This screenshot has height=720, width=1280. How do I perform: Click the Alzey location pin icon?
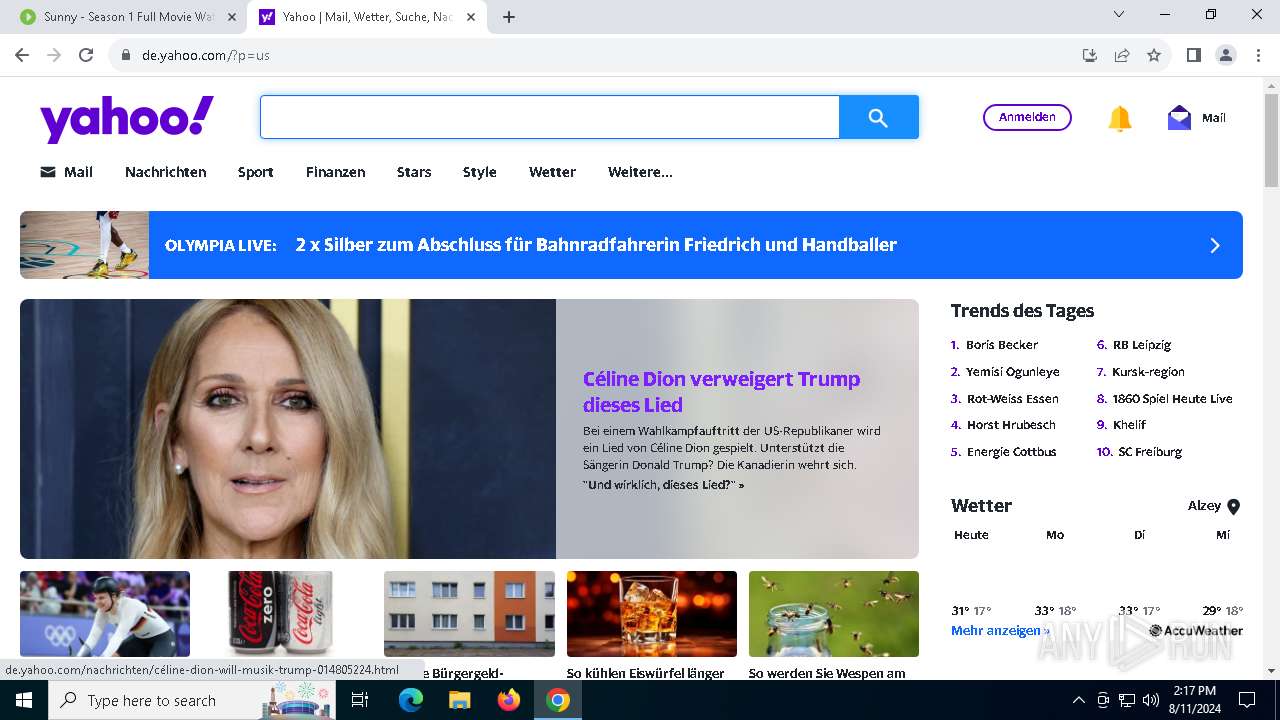(1233, 507)
